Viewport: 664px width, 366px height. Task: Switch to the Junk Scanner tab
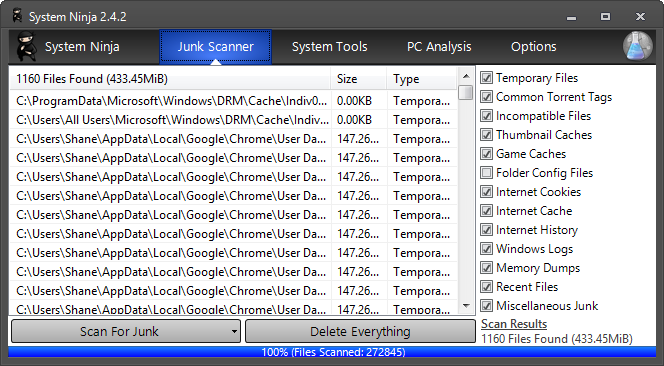point(216,47)
